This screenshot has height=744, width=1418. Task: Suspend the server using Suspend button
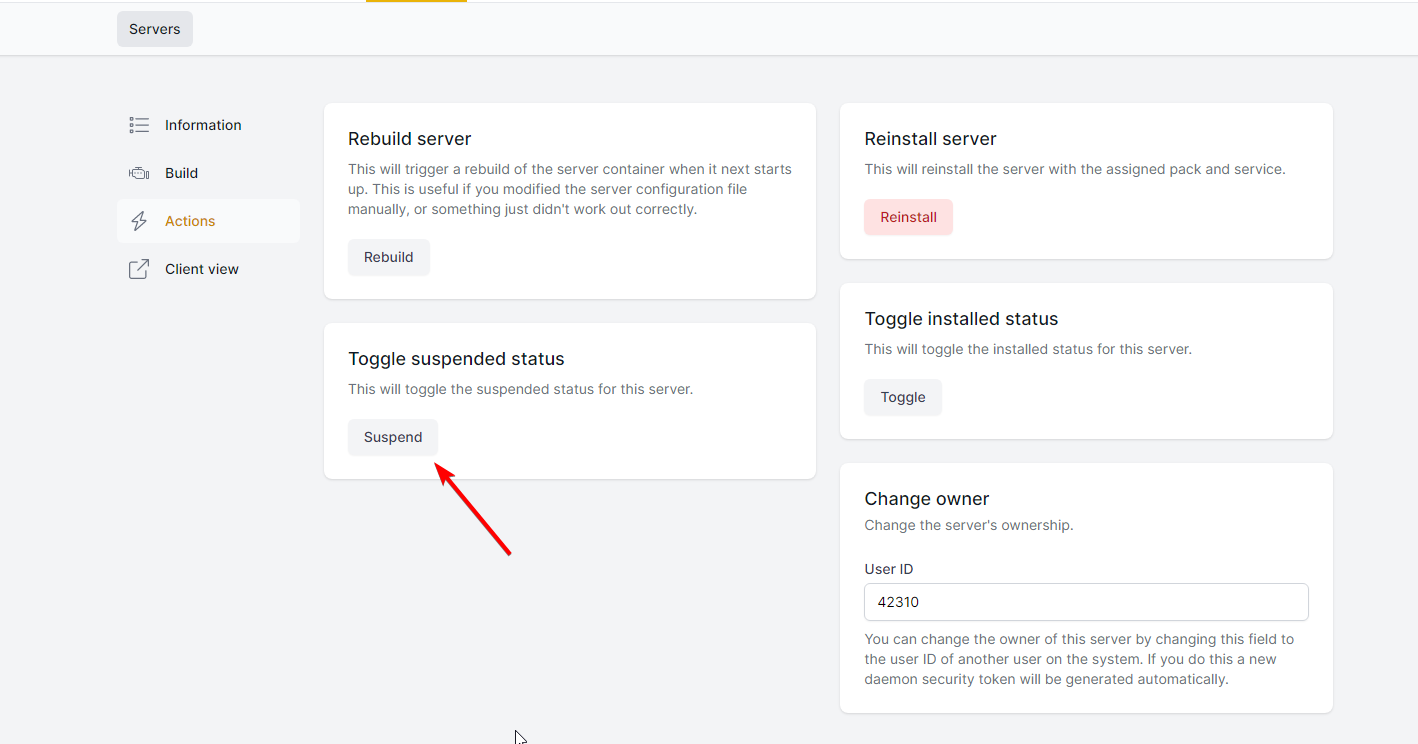tap(393, 437)
